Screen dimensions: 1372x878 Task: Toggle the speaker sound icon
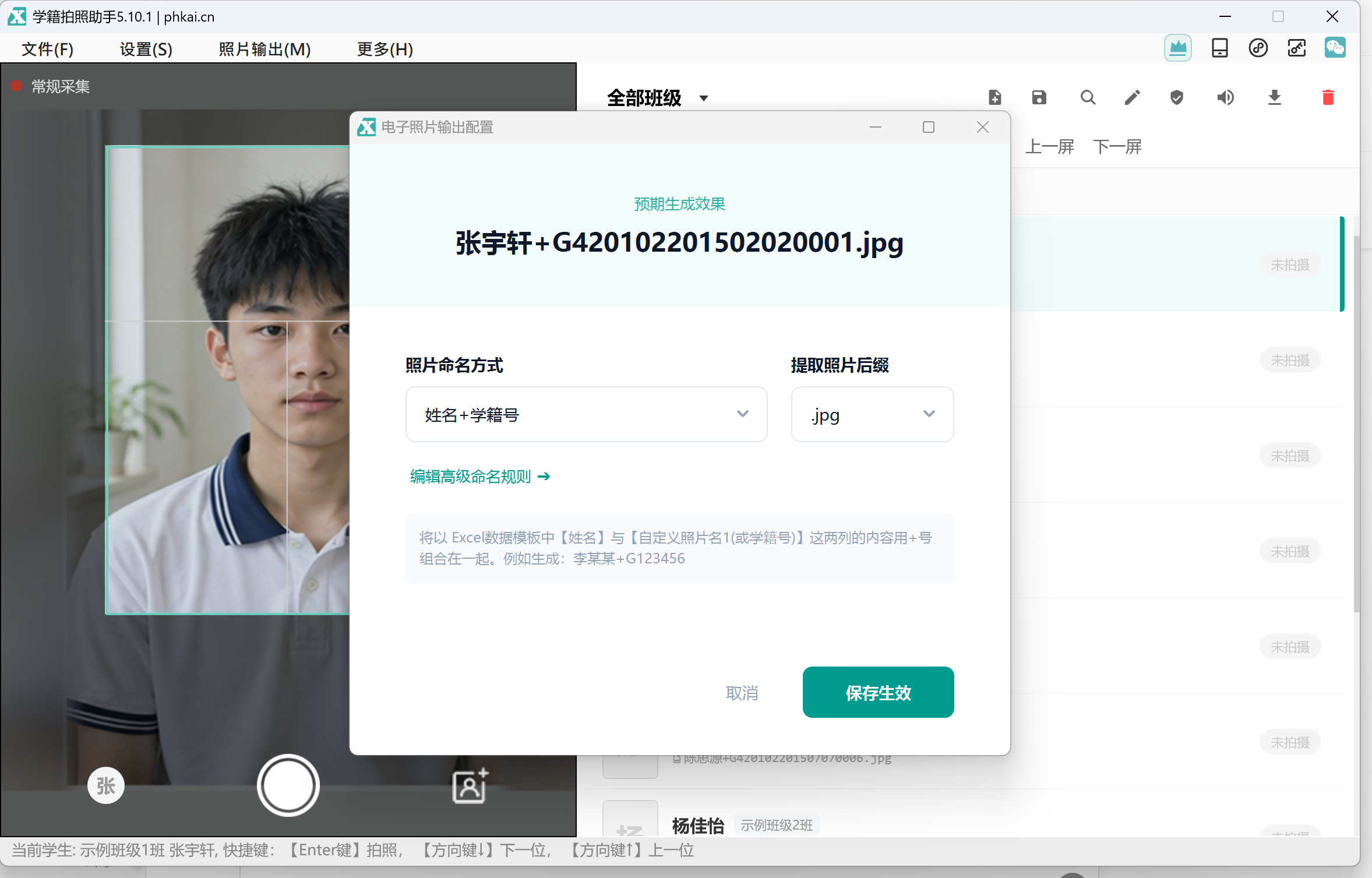click(x=1225, y=97)
